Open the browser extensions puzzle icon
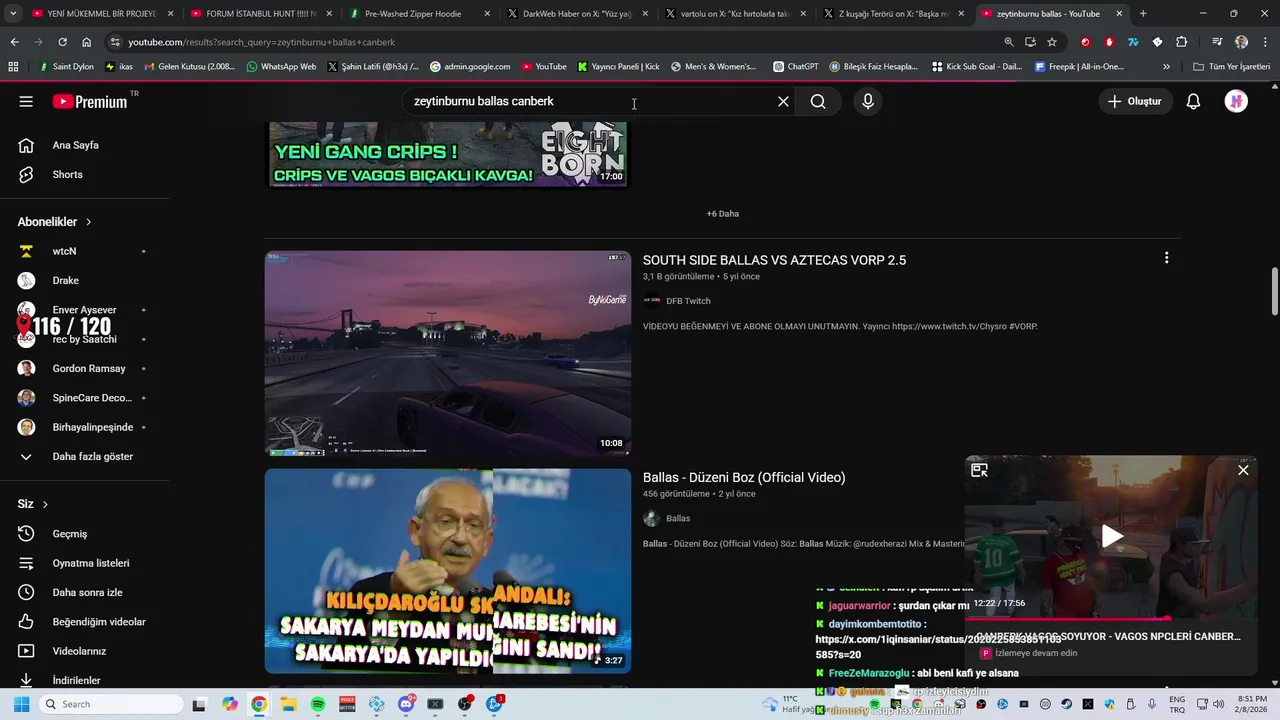 1181,42
